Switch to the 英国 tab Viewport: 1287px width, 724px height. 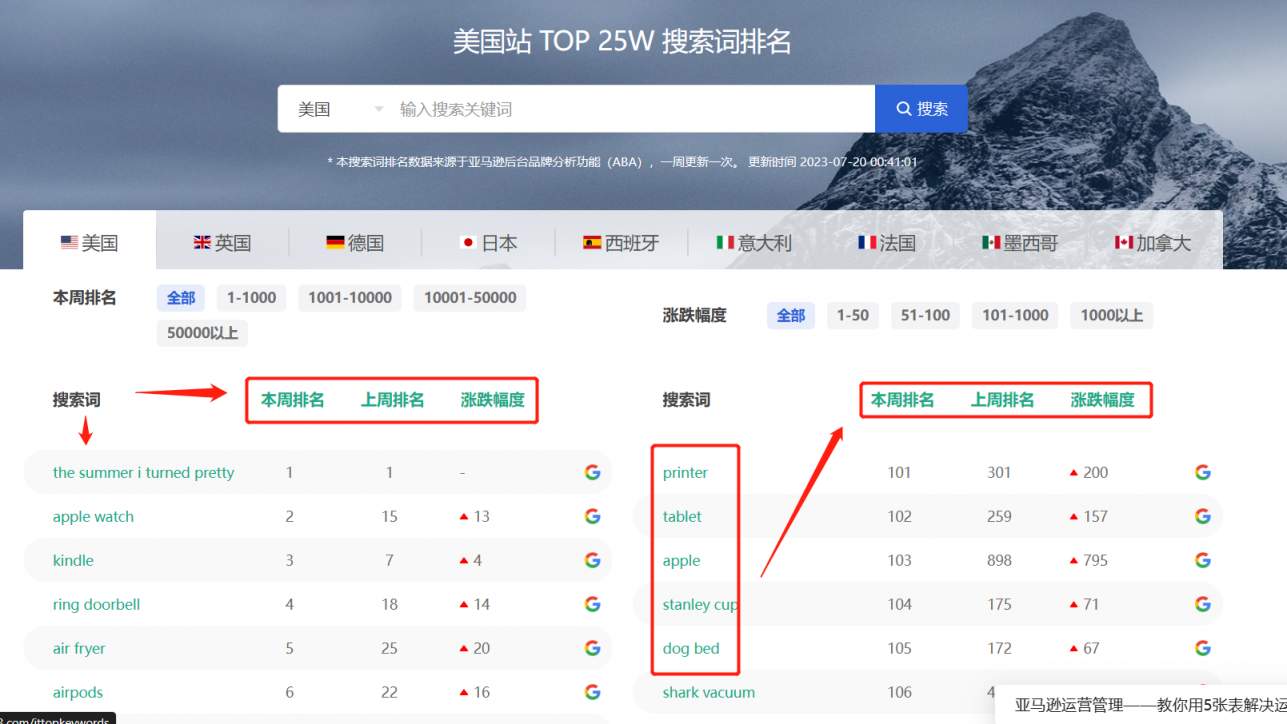click(x=222, y=242)
